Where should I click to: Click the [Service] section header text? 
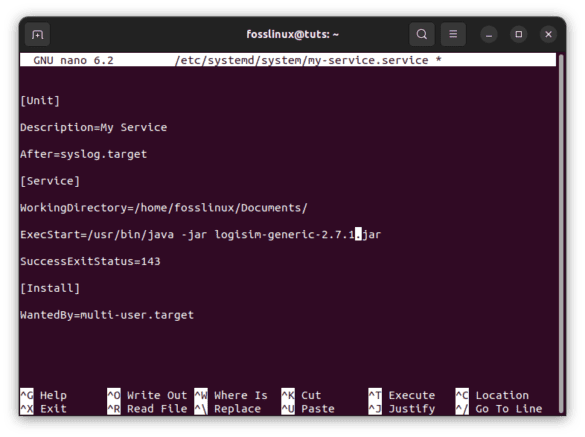click(50, 181)
